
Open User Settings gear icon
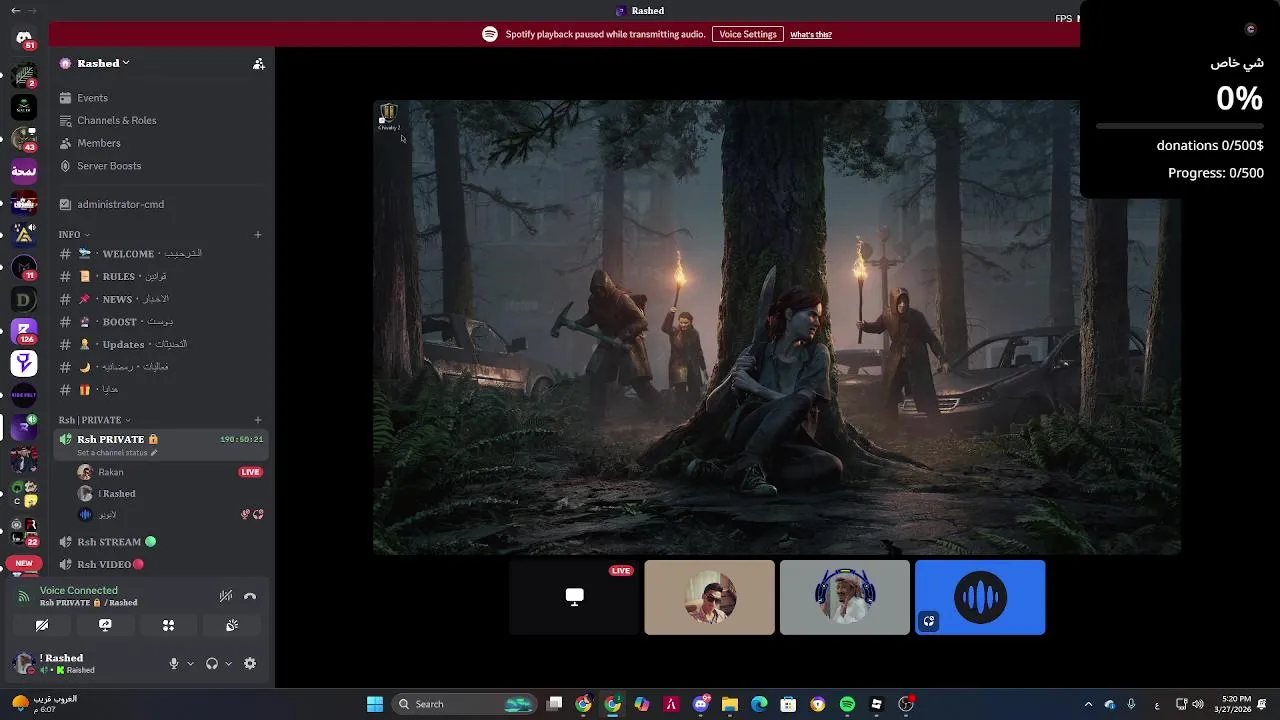pos(250,663)
